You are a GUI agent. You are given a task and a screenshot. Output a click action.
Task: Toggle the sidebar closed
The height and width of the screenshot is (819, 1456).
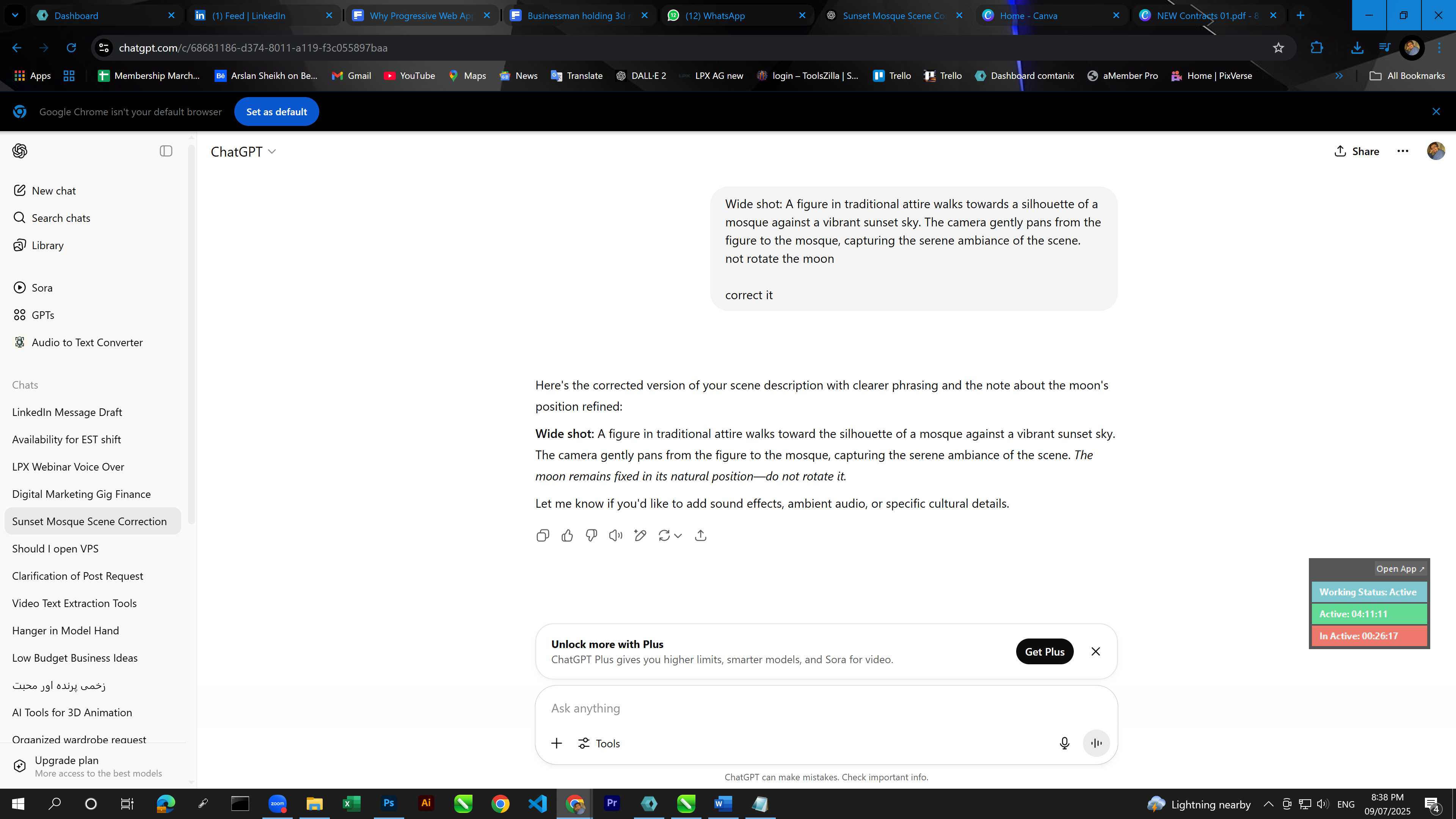point(166,151)
